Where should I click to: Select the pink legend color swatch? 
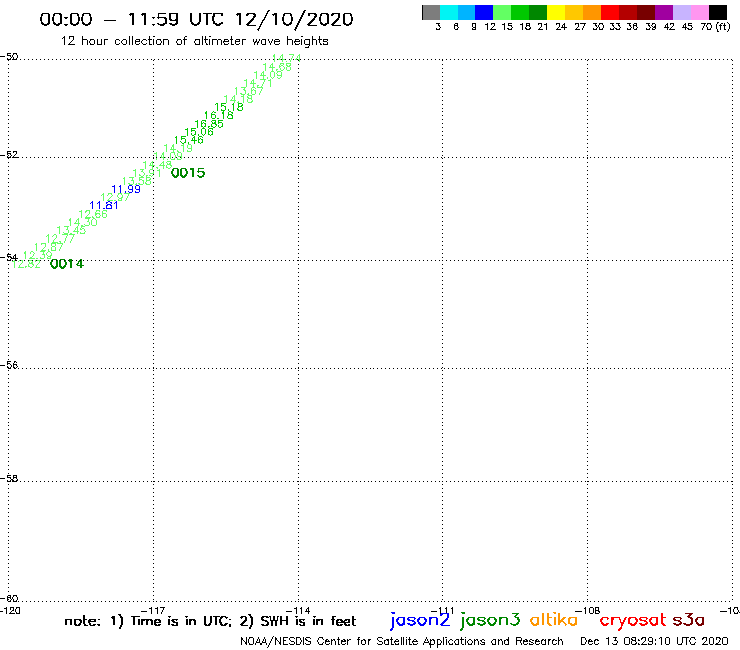tap(699, 12)
